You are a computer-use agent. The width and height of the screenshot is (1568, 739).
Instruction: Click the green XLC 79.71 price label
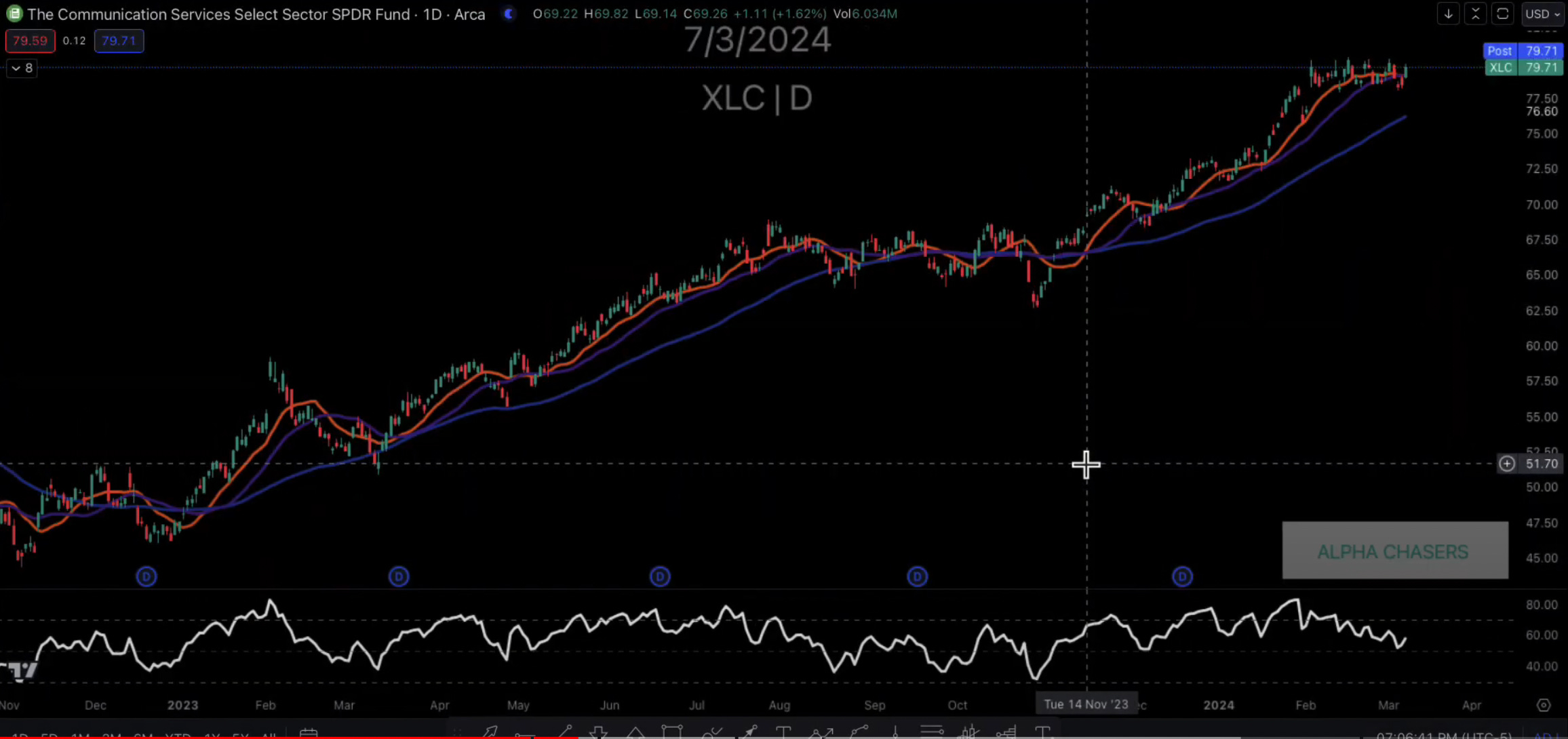(x=1523, y=67)
